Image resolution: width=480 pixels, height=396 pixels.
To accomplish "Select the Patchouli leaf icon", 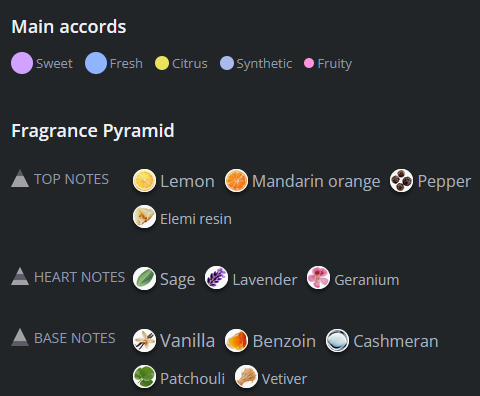I will (x=144, y=377).
